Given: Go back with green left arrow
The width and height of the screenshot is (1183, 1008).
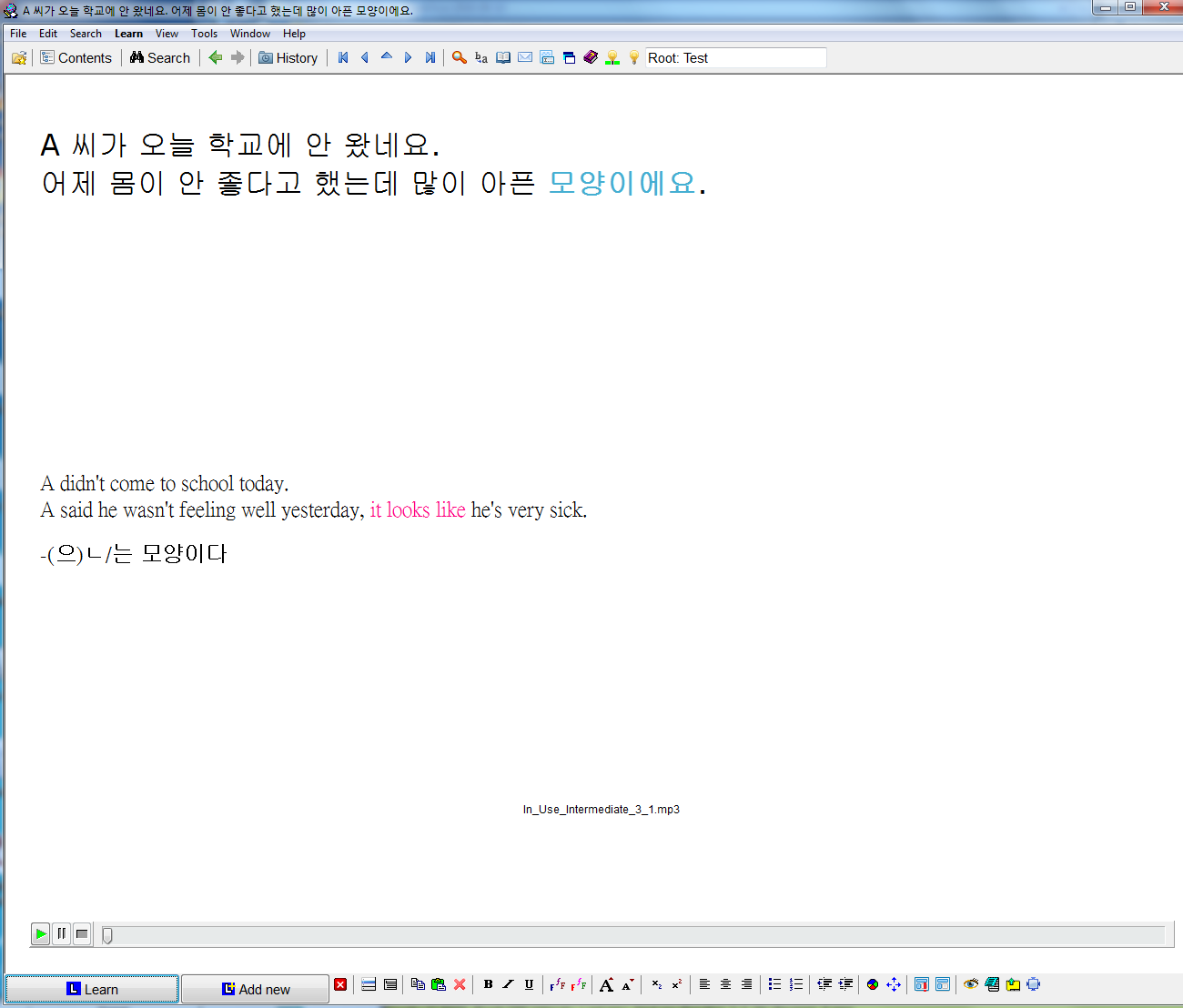Looking at the screenshot, I should click(216, 57).
